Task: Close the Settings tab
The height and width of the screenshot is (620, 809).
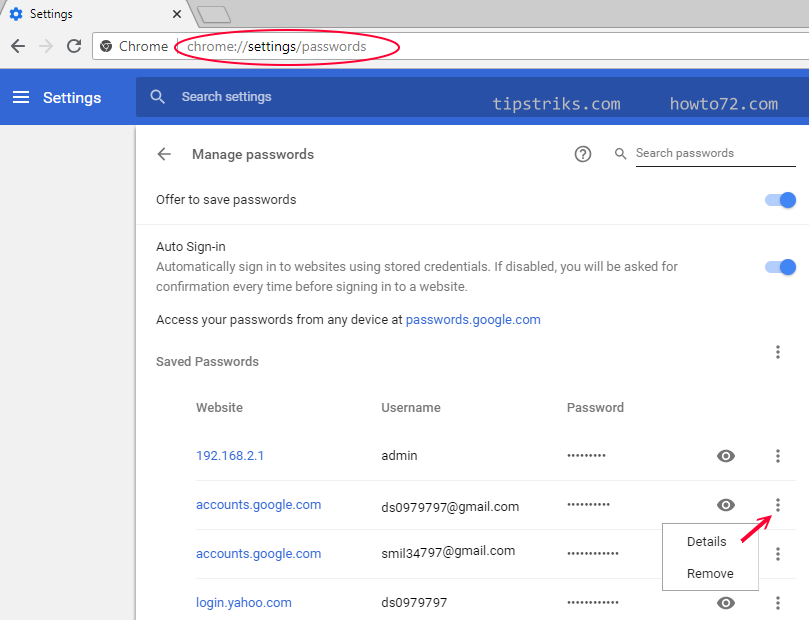Action: pyautogui.click(x=177, y=14)
